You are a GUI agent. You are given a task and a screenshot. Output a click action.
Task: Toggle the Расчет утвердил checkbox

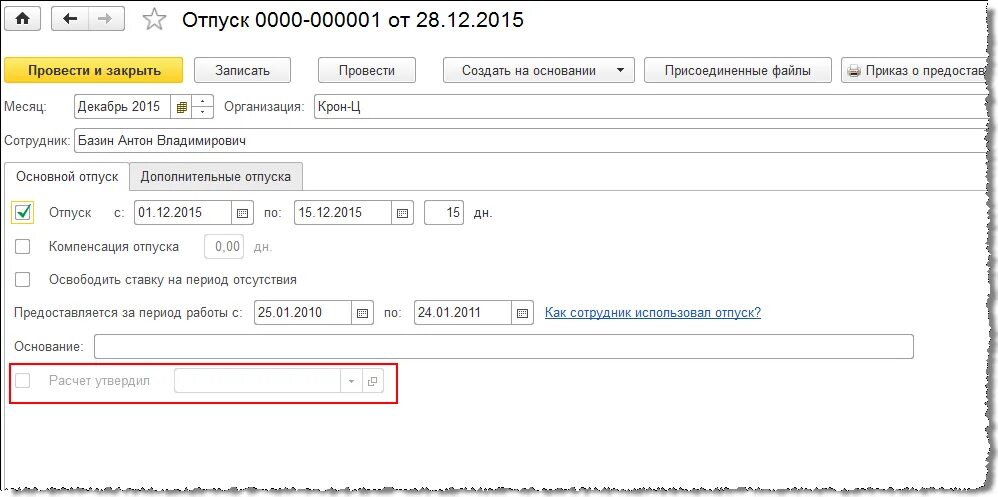22,381
